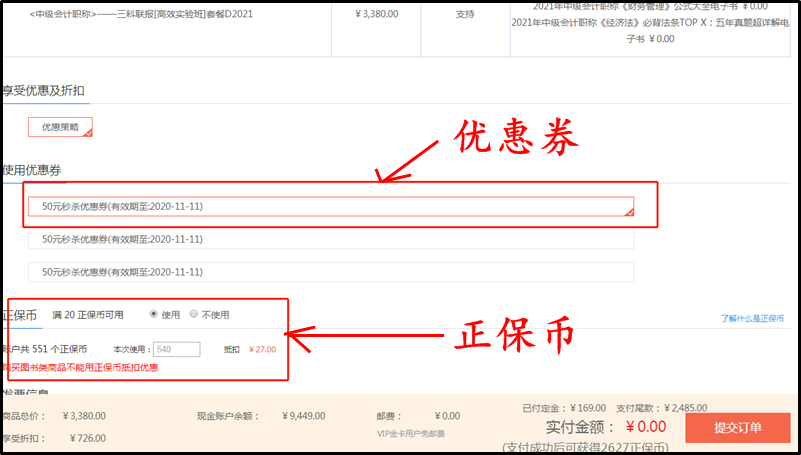Image resolution: width=801 pixels, height=455 pixels.
Task: Click the 商品总价 ¥3,380.00 value
Action: (84, 416)
